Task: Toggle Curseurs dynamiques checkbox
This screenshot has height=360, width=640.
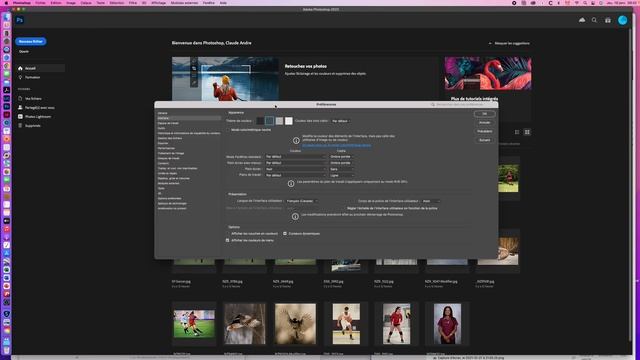Action: 285,233
